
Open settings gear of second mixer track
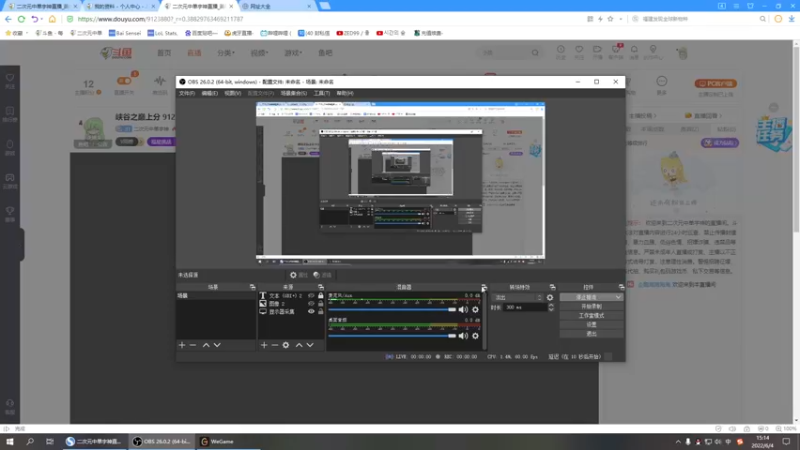(475, 336)
